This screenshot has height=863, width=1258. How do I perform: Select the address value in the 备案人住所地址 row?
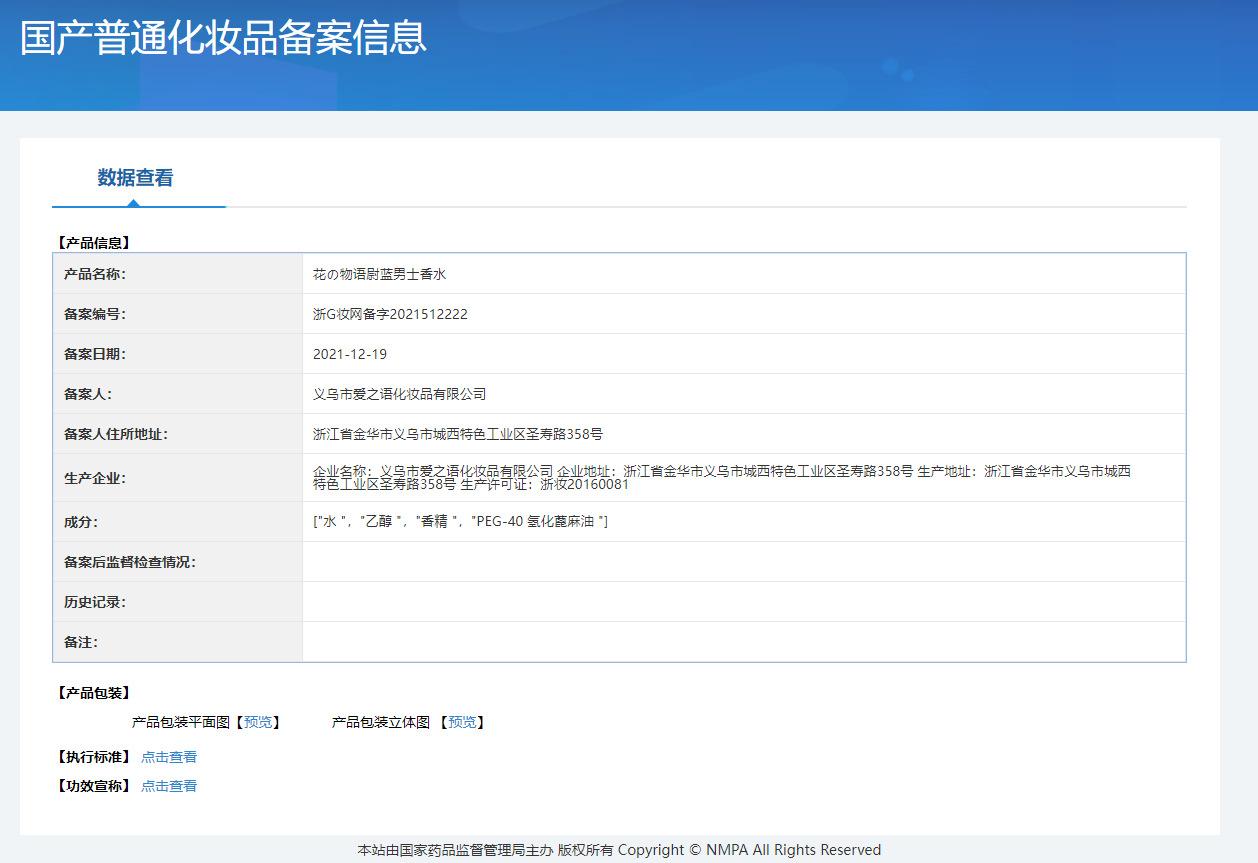pos(458,434)
